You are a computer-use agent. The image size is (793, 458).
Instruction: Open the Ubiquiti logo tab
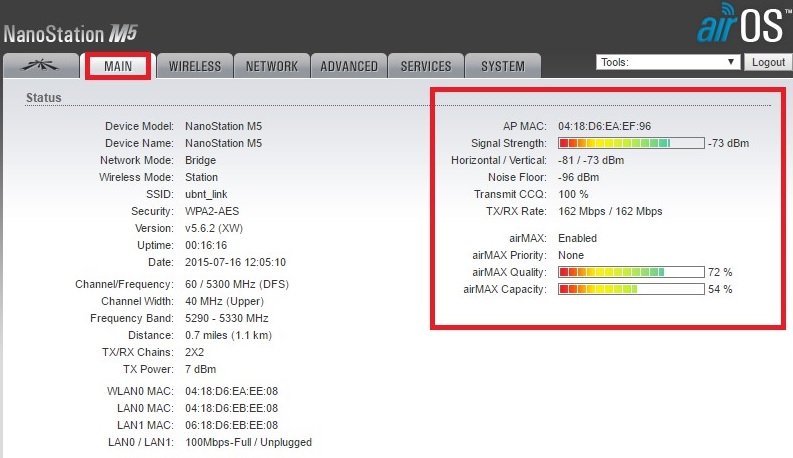coord(40,66)
